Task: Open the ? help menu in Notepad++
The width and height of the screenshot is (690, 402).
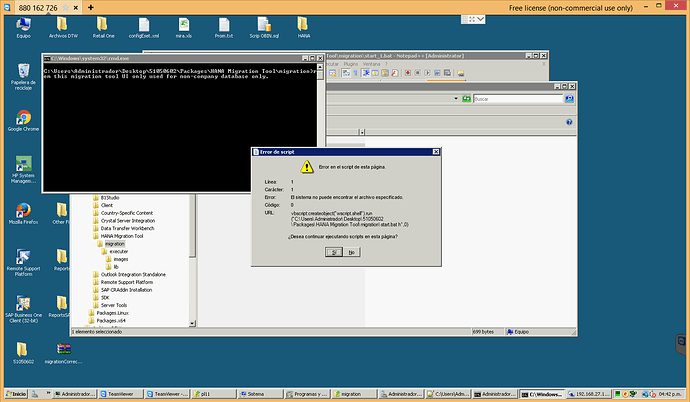Action: coord(386,64)
